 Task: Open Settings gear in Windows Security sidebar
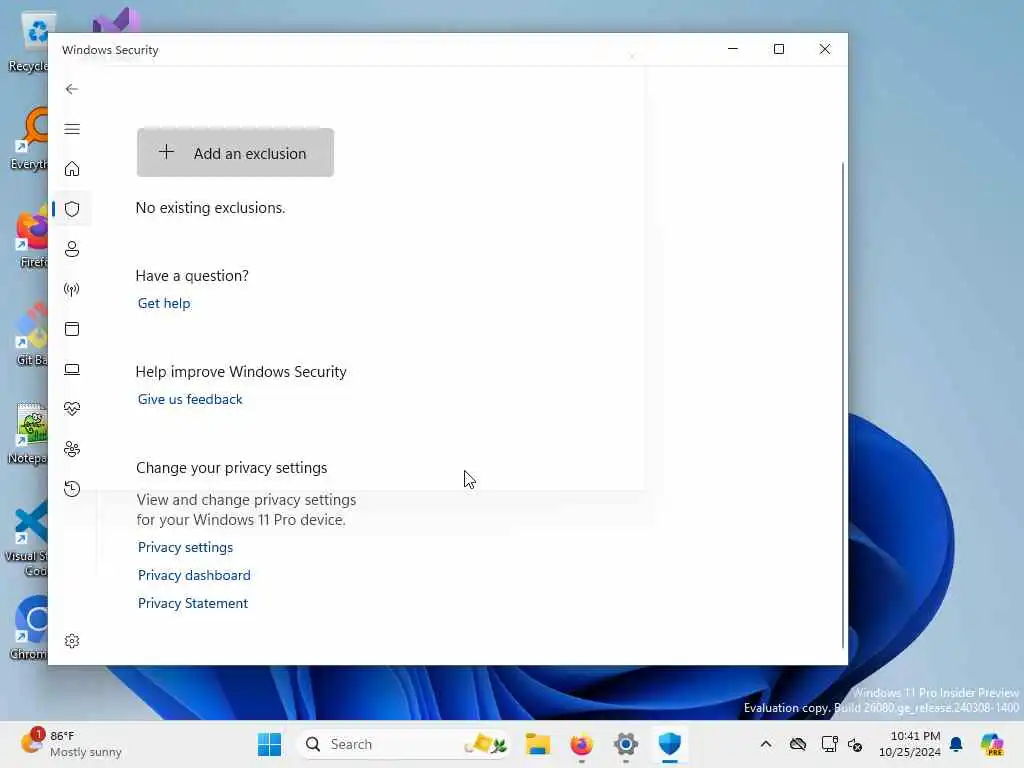click(72, 641)
